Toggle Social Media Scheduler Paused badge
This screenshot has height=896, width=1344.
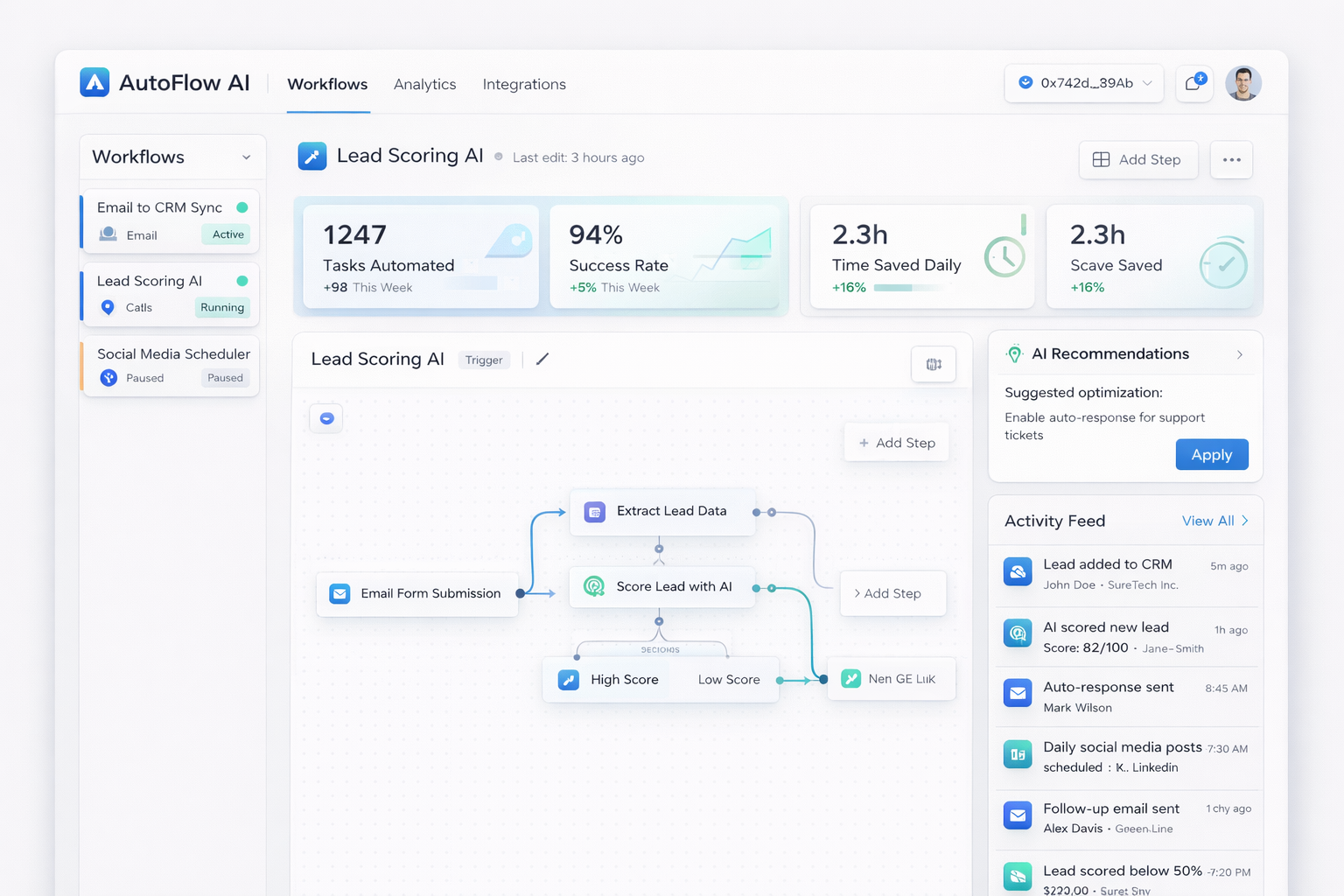225,378
